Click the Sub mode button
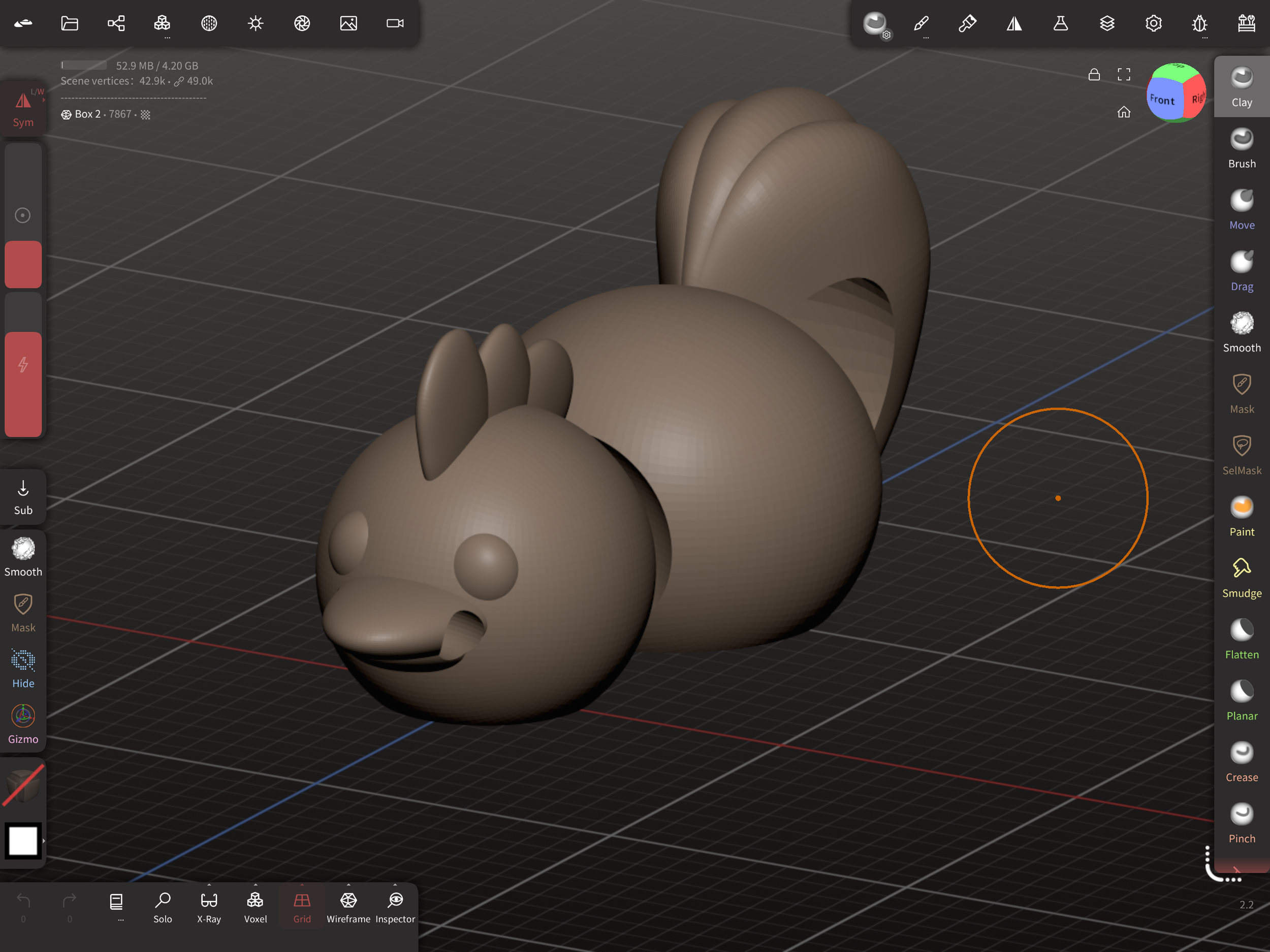 [x=23, y=497]
